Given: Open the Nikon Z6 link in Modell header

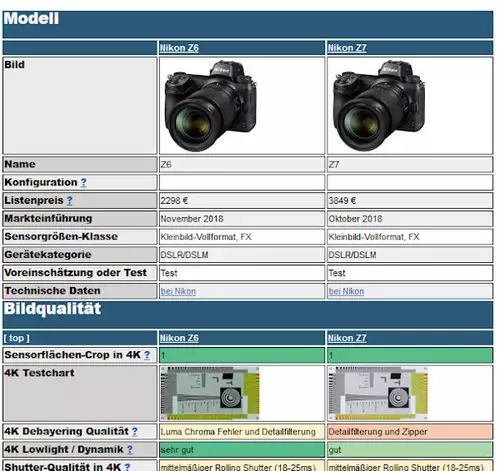Looking at the screenshot, I should pos(179,48).
